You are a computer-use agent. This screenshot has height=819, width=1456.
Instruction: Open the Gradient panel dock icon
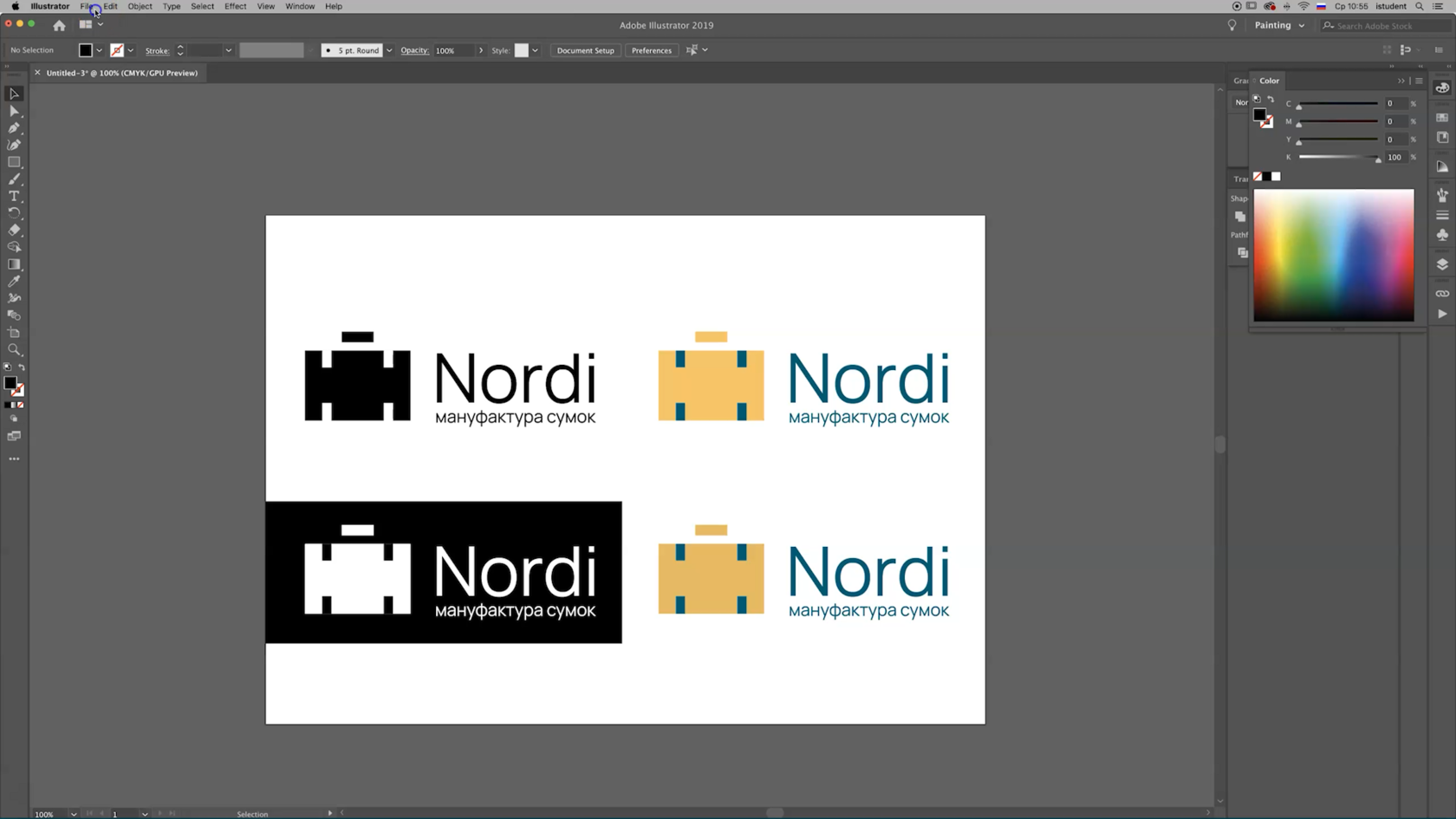click(x=1442, y=166)
